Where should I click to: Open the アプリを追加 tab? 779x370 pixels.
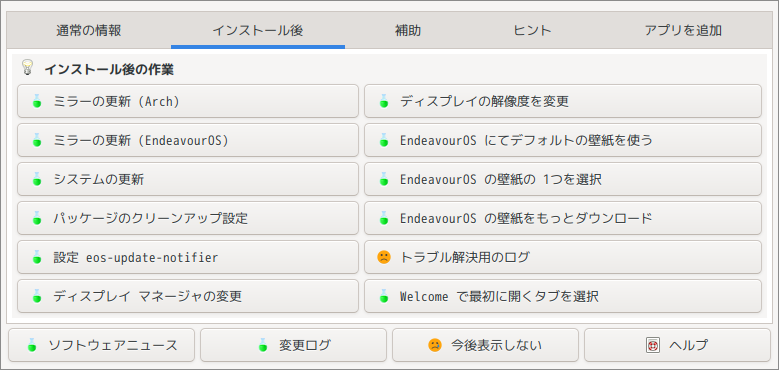pyautogui.click(x=683, y=31)
